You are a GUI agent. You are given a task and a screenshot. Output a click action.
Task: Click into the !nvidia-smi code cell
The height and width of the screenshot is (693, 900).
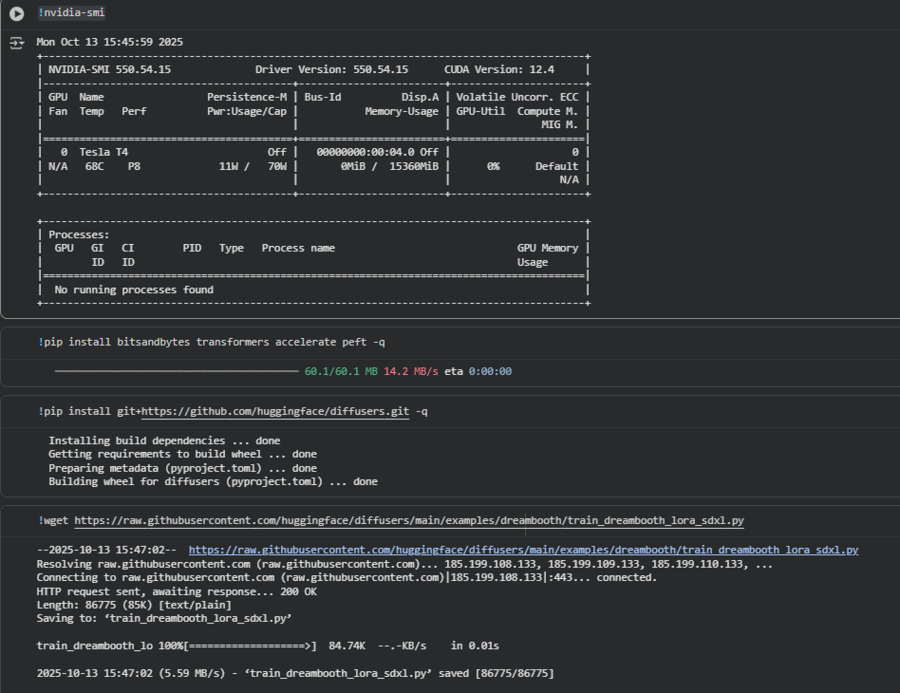pyautogui.click(x=72, y=13)
